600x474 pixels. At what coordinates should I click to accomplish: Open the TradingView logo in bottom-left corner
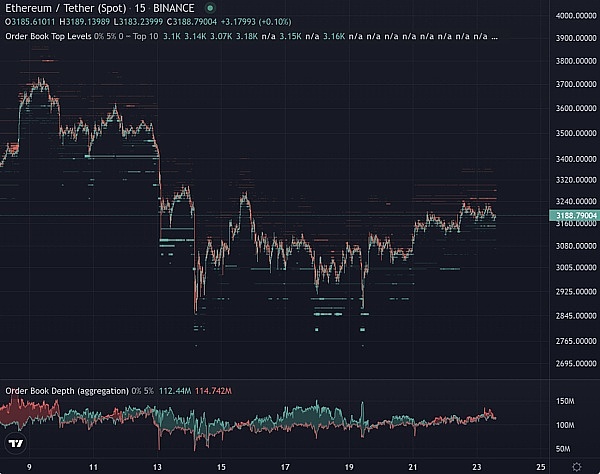point(15,443)
